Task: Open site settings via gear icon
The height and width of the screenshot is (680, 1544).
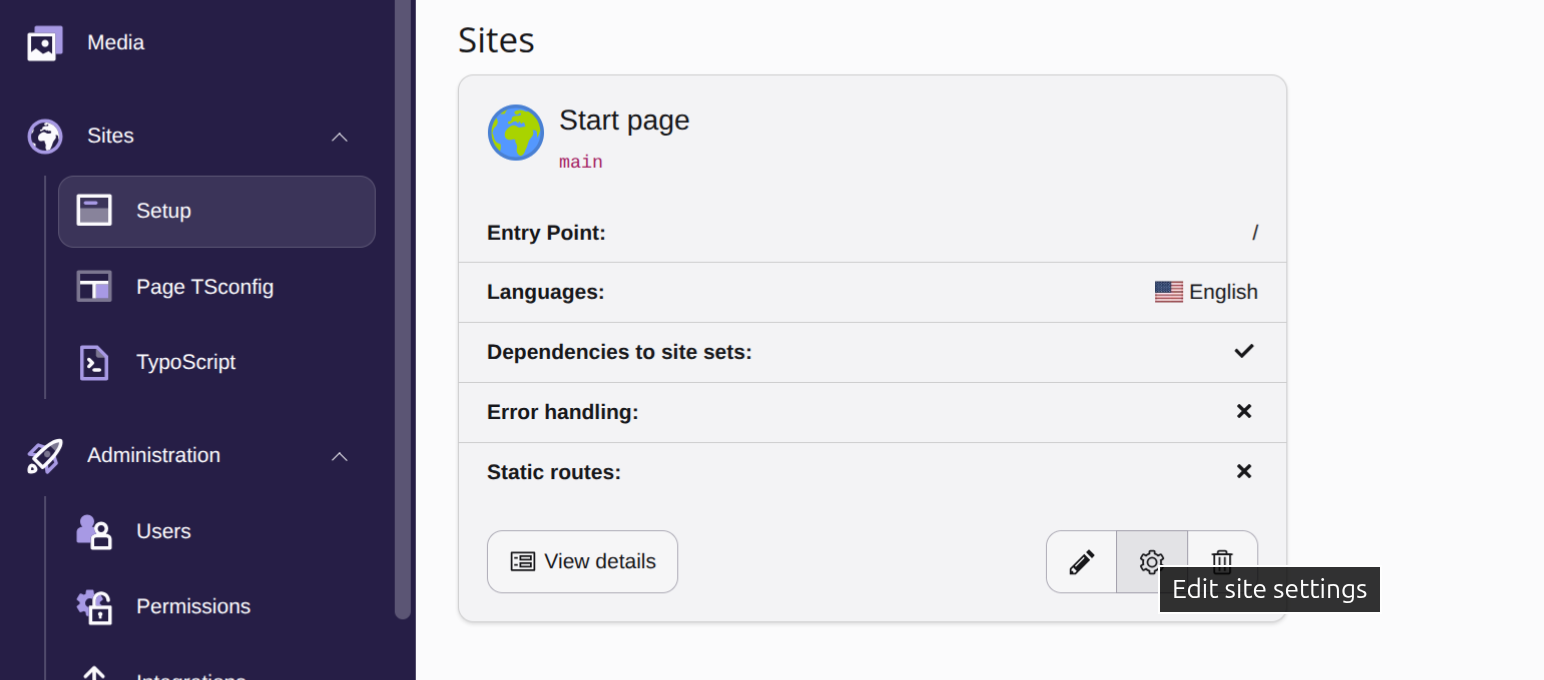Action: (x=1151, y=561)
